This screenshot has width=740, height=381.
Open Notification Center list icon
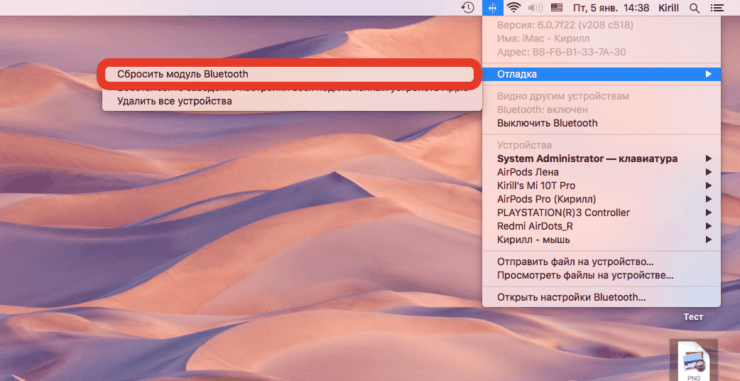click(x=717, y=8)
